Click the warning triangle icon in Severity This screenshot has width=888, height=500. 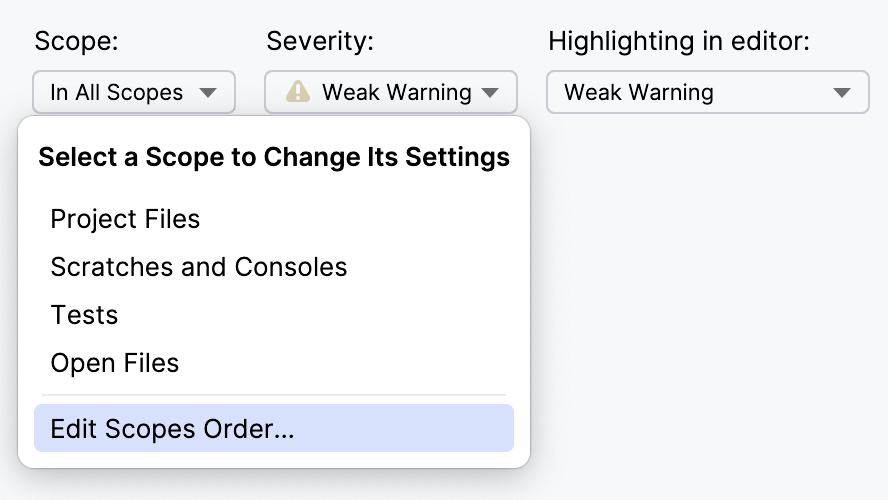tap(298, 92)
